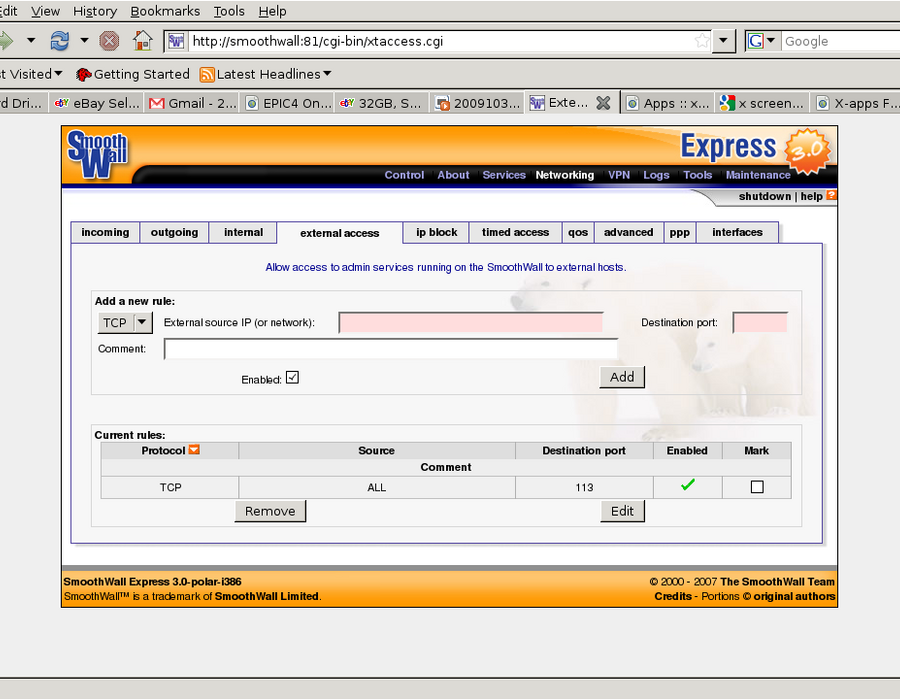Click the Remove button
This screenshot has width=900, height=700.
point(270,511)
